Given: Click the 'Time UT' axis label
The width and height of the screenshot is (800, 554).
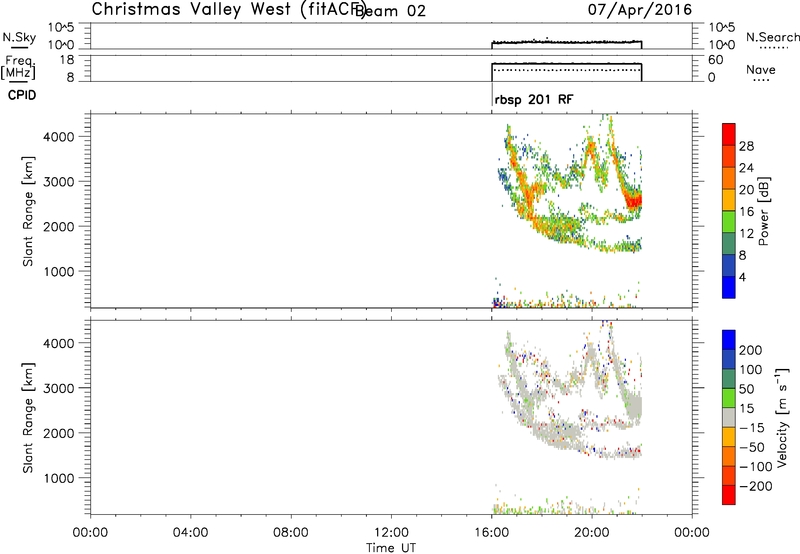Looking at the screenshot, I should pyautogui.click(x=391, y=548).
